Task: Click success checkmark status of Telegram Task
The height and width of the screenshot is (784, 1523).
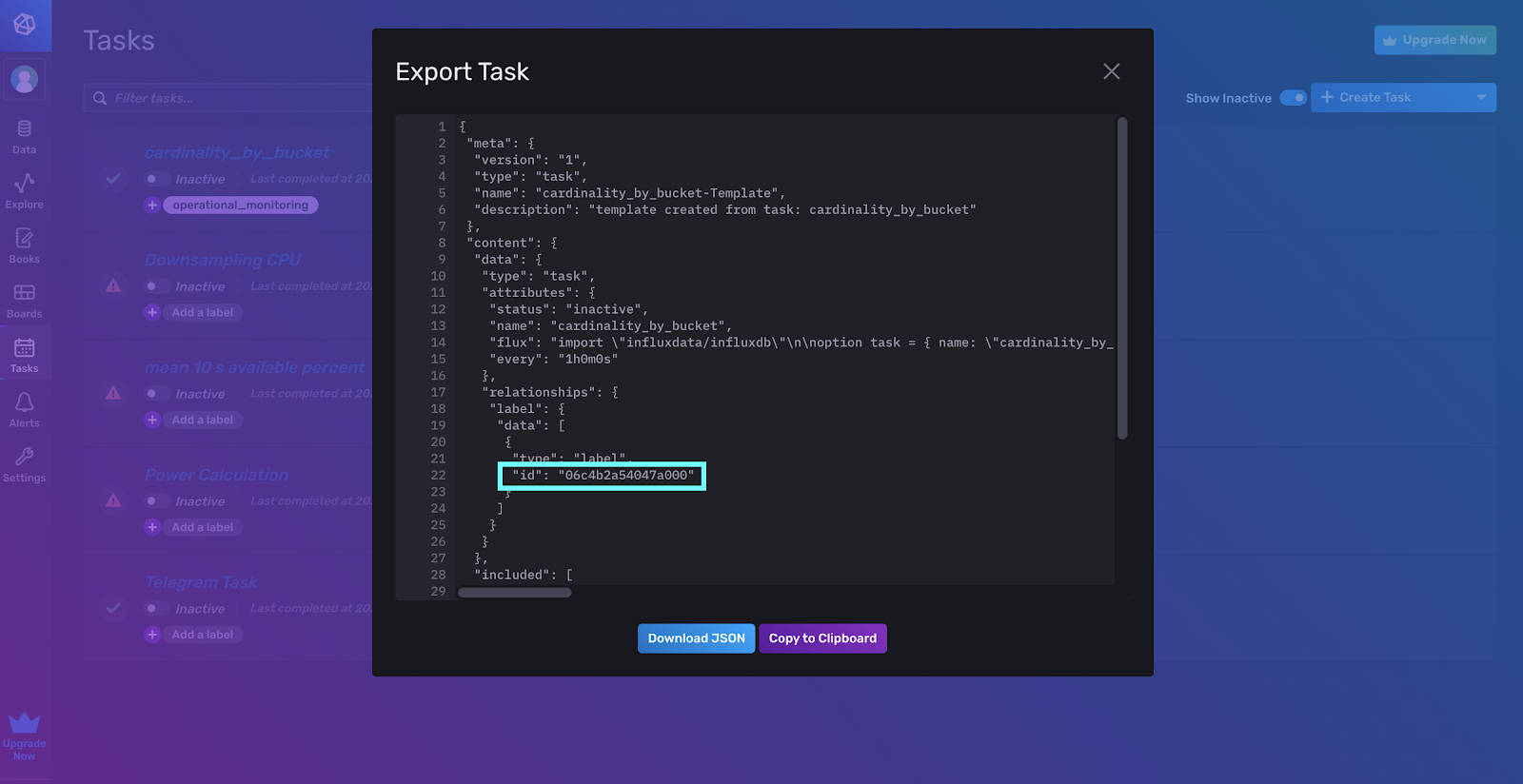Action: pyautogui.click(x=113, y=608)
